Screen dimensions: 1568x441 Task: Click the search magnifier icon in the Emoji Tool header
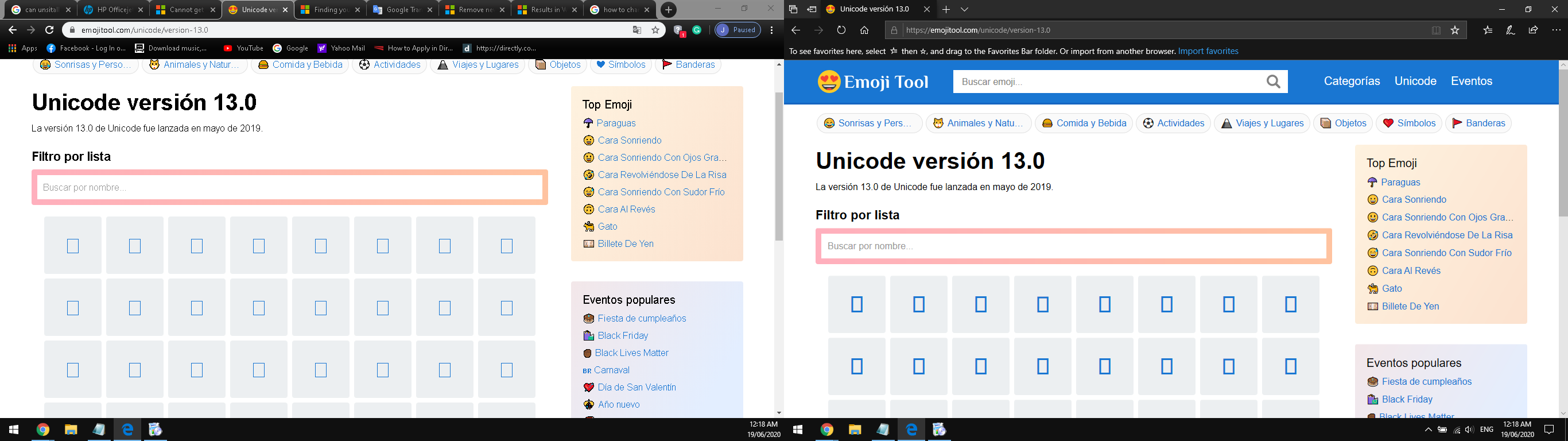tap(1274, 82)
